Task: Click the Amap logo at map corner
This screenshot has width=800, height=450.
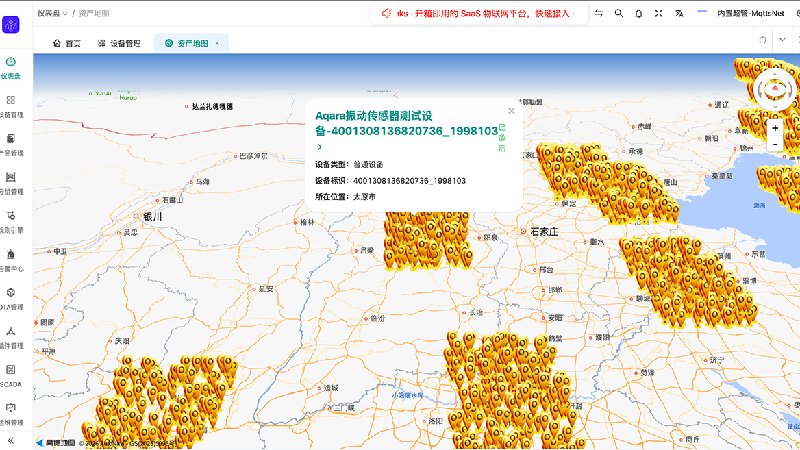Action: click(56, 443)
